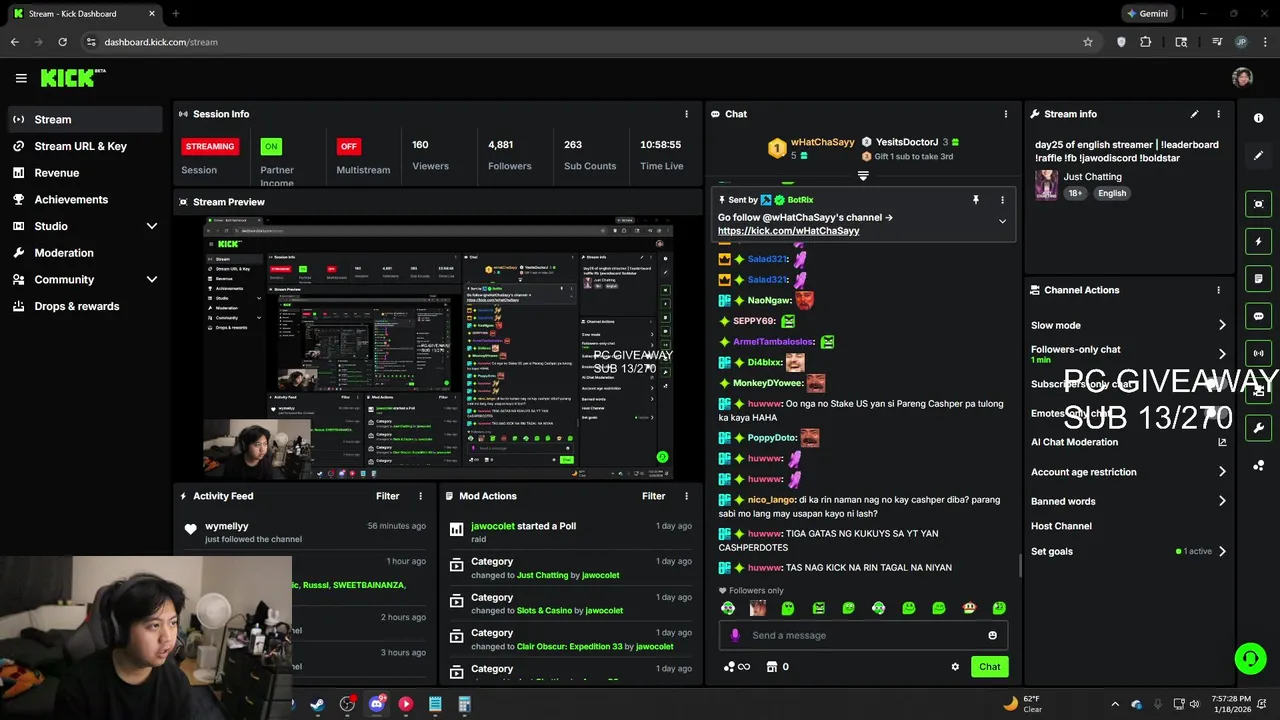Viewport: 1280px width, 720px height.
Task: Open the Mod Actions options menu
Action: pyautogui.click(x=686, y=496)
